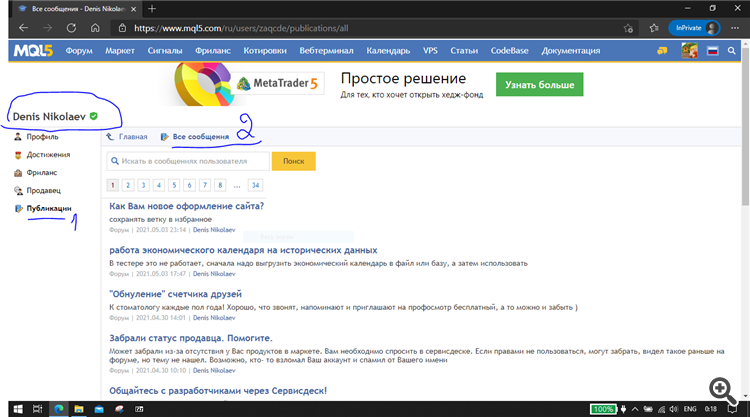
Task: Open the Документация menu item
Action: click(x=571, y=51)
